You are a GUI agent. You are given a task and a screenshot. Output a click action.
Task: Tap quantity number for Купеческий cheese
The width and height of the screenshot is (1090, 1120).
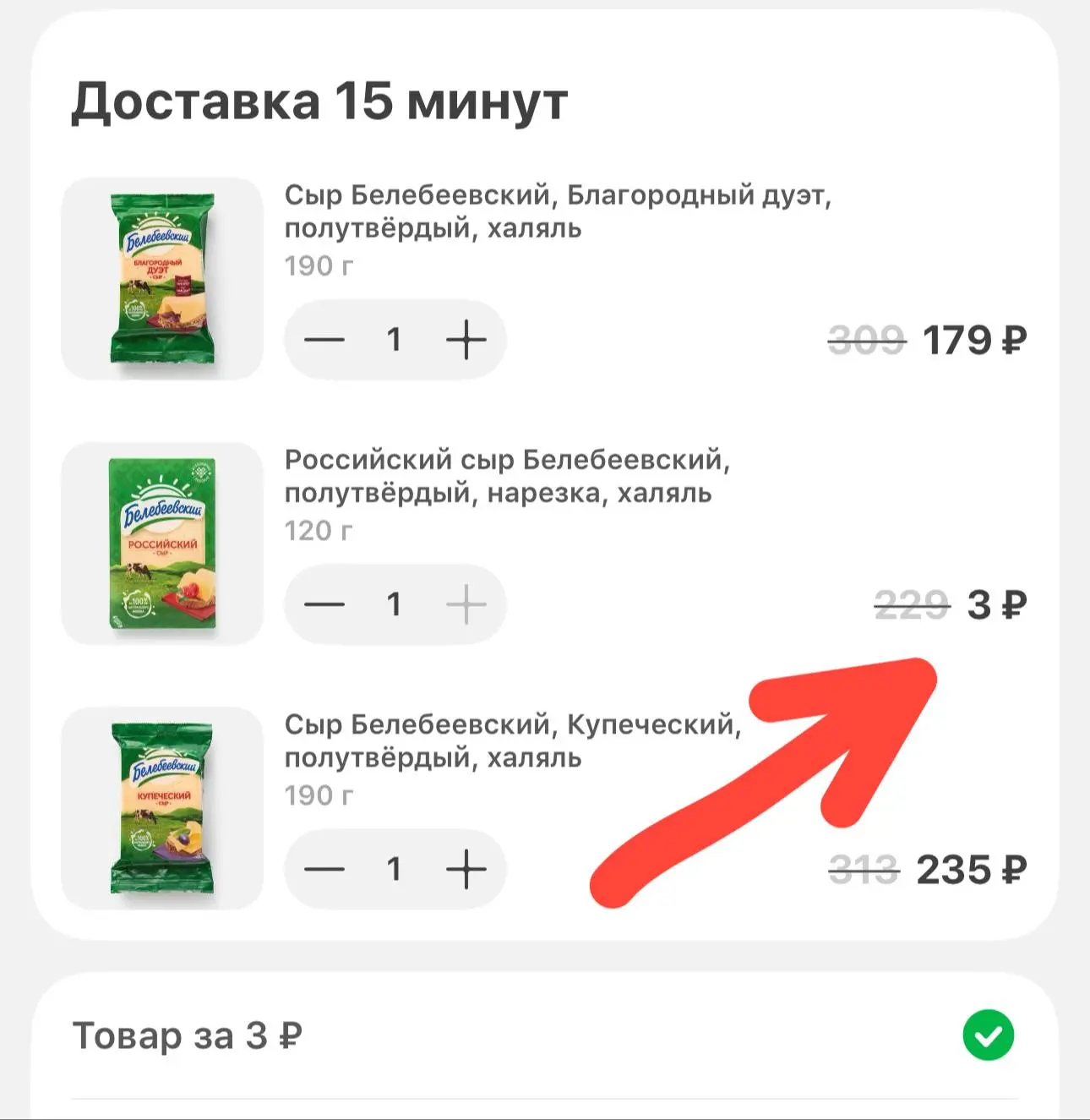[394, 869]
